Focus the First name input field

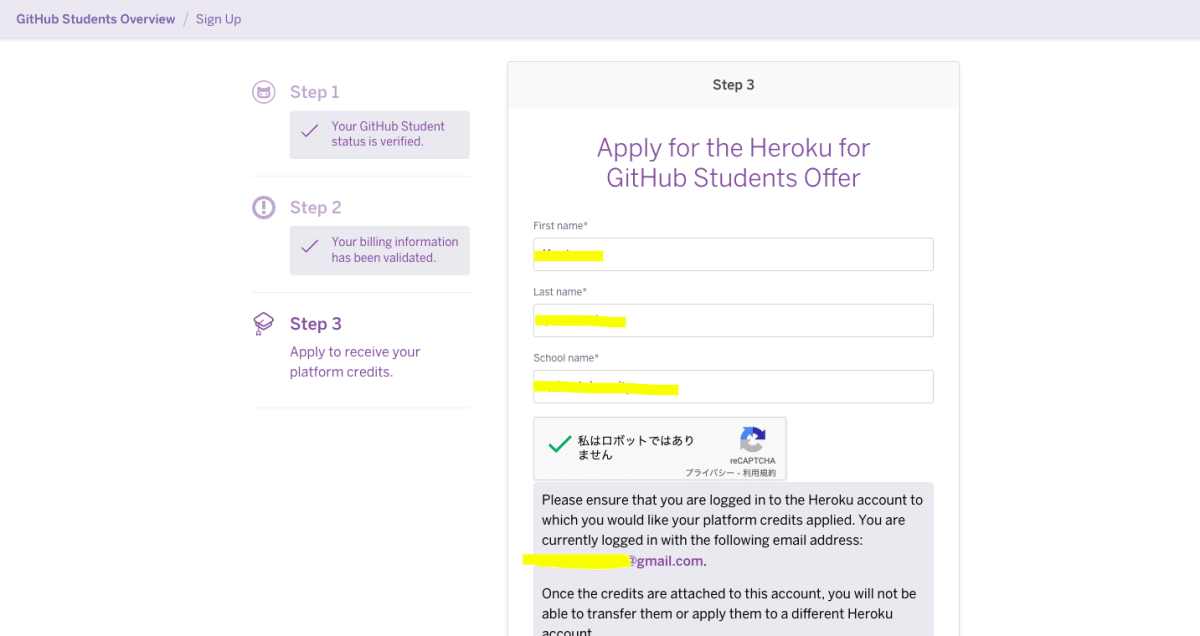733,254
